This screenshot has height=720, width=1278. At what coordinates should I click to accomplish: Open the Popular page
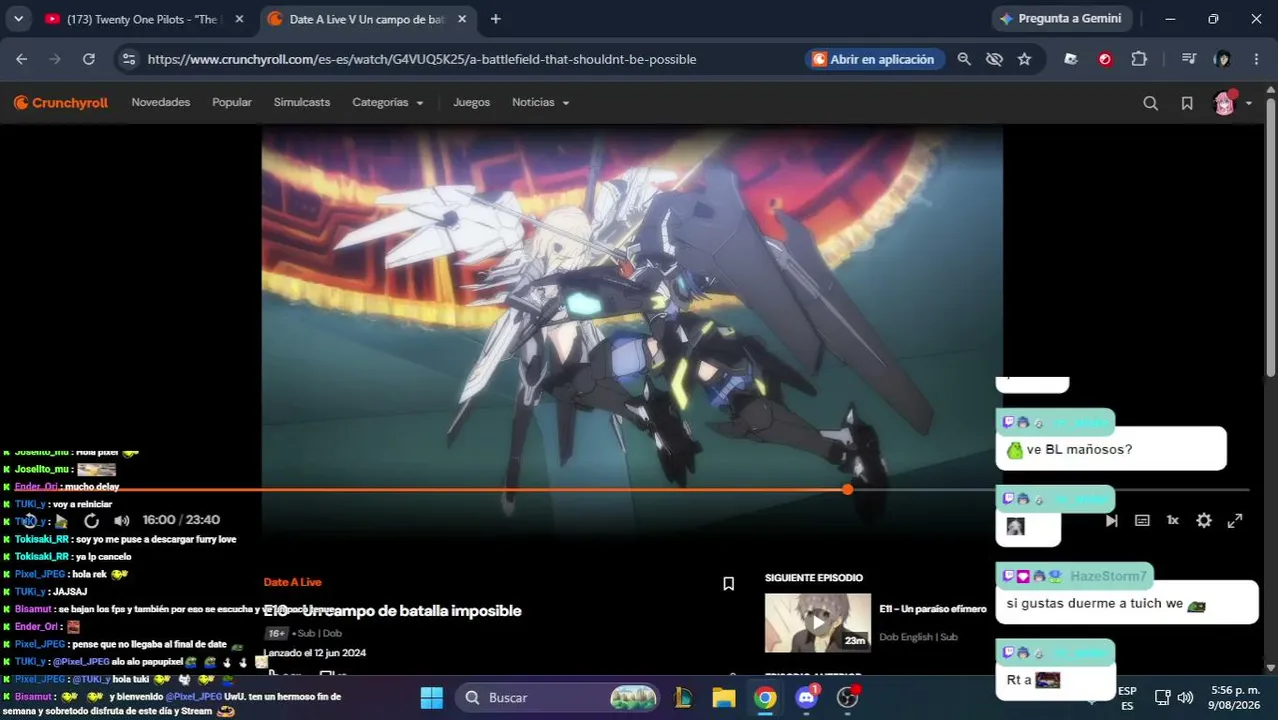232,102
